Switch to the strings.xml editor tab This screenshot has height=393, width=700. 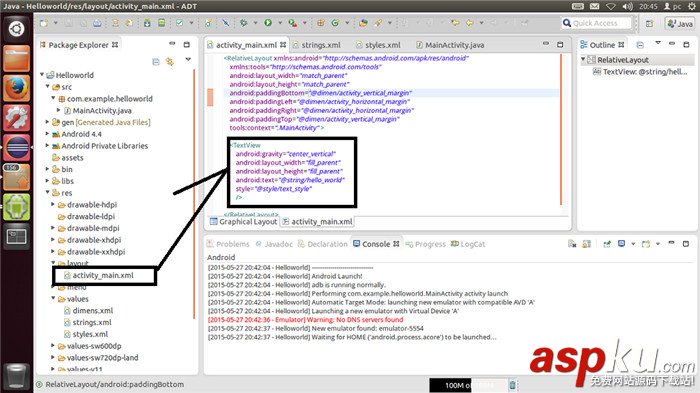317,45
